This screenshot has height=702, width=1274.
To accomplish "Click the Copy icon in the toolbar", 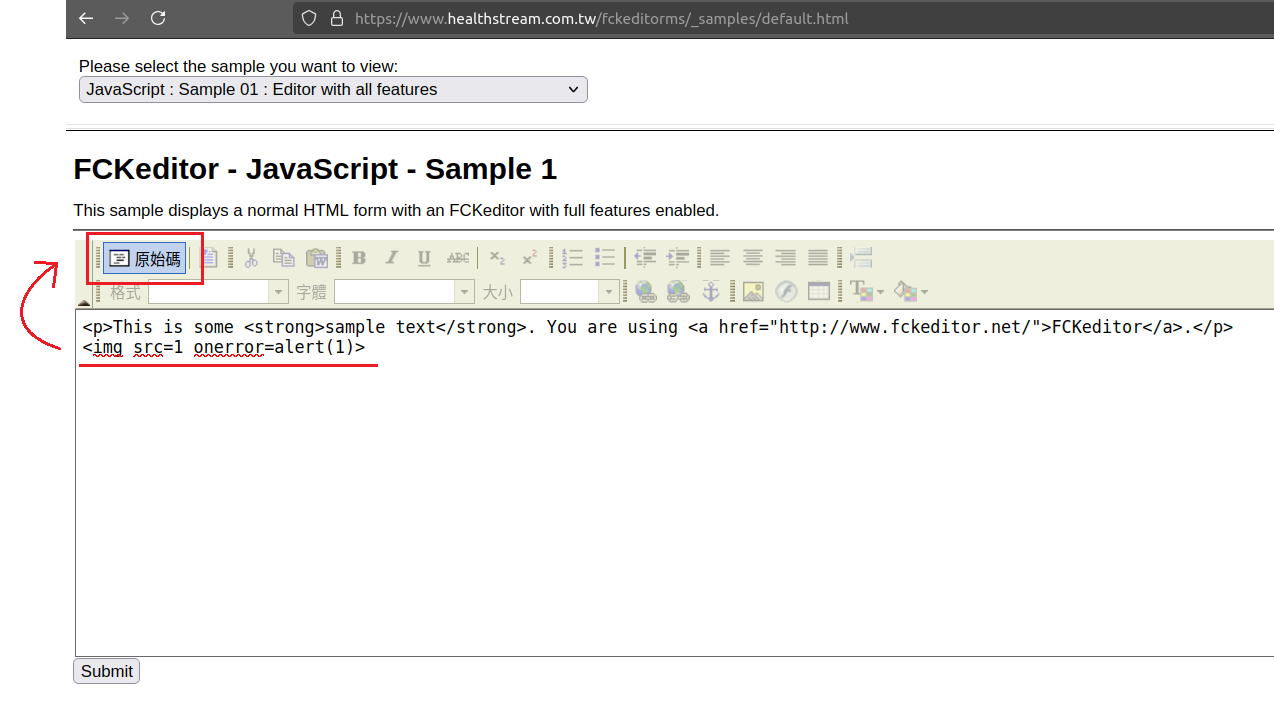I will [x=284, y=258].
